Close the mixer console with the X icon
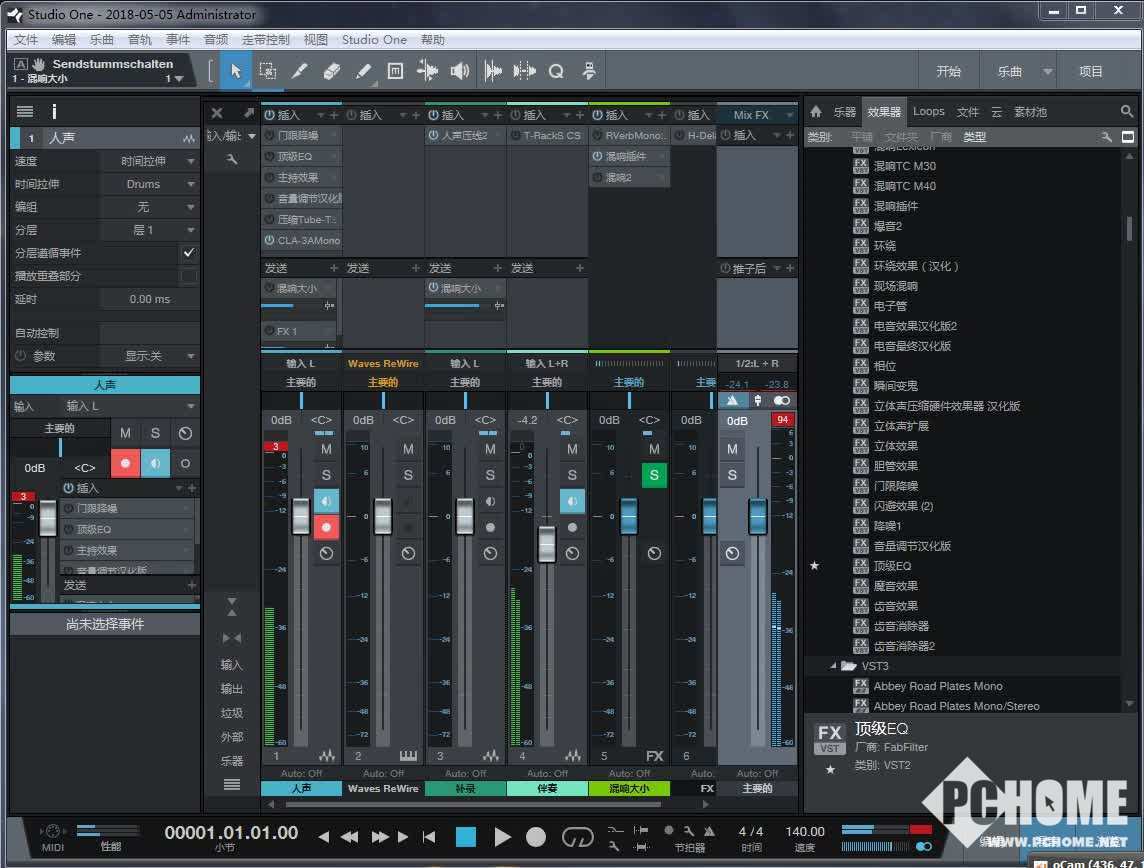 tap(217, 113)
